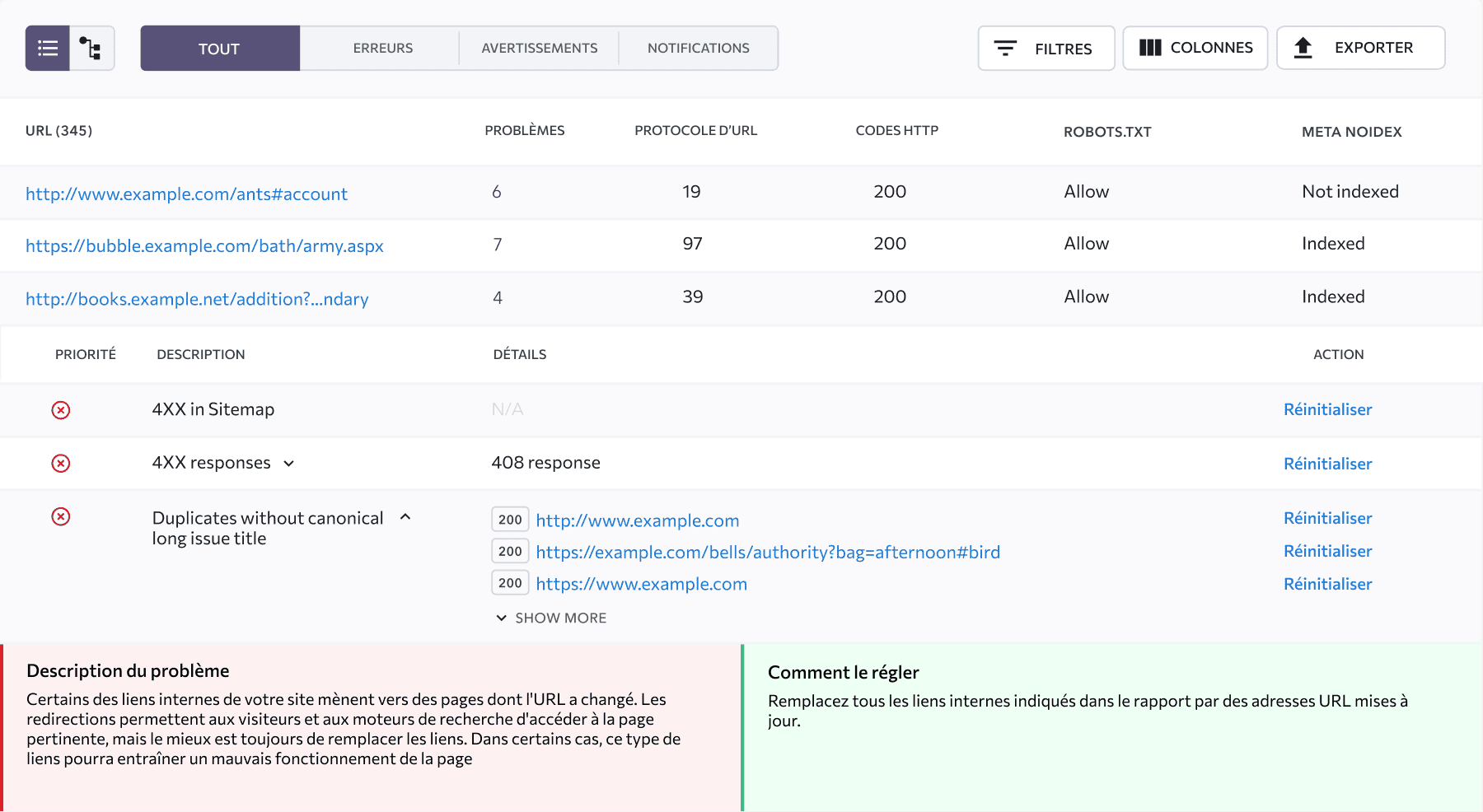Select the TOUT tab
1483x812 pixels.
click(x=220, y=48)
